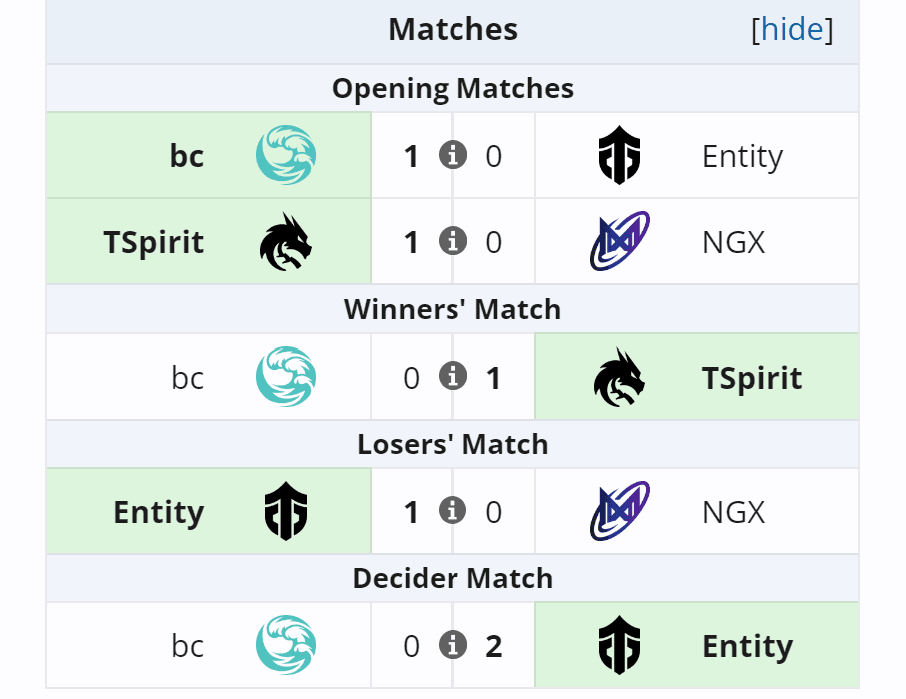Image resolution: width=906 pixels, height=699 pixels.
Task: Select the Entity logo in the Losers' Match
Action: point(285,511)
